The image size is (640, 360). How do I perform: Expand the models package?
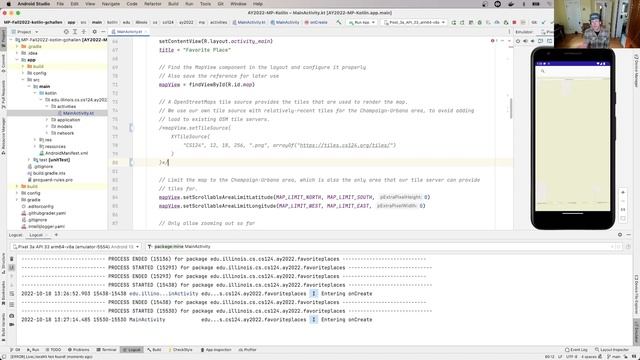(47, 127)
